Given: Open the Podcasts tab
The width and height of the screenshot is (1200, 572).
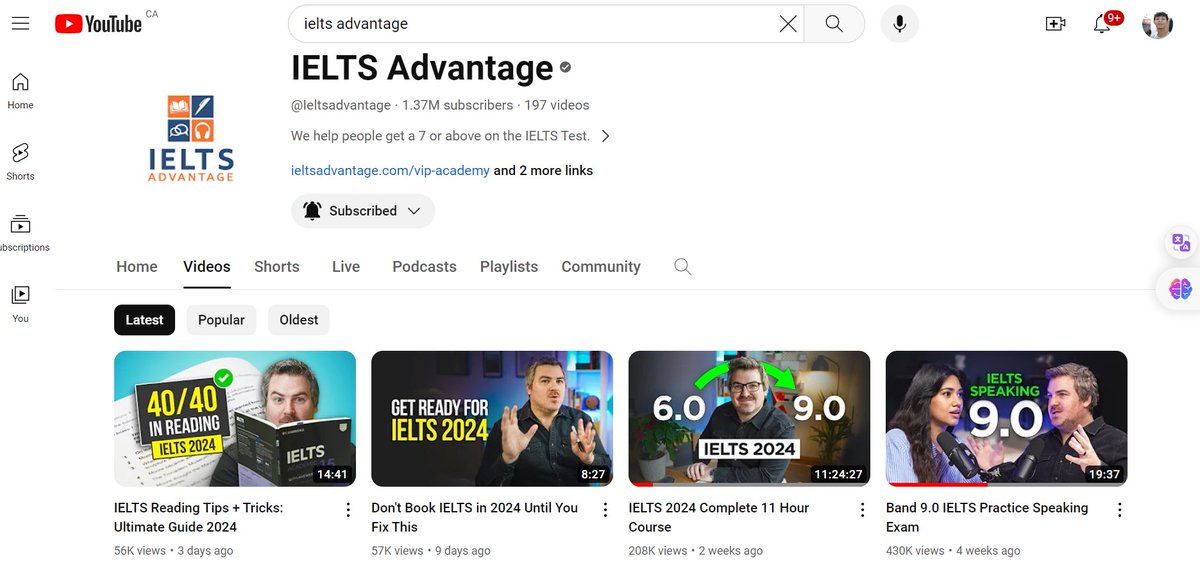Looking at the screenshot, I should coord(424,266).
